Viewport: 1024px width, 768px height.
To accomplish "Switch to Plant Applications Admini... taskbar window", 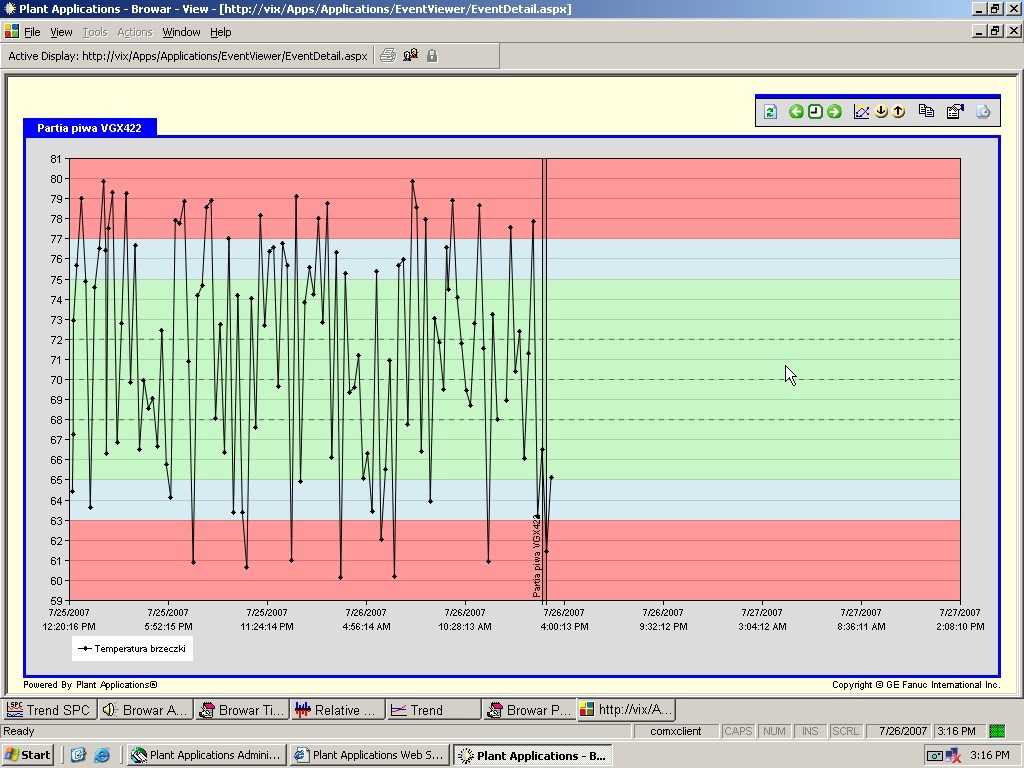I will 207,755.
